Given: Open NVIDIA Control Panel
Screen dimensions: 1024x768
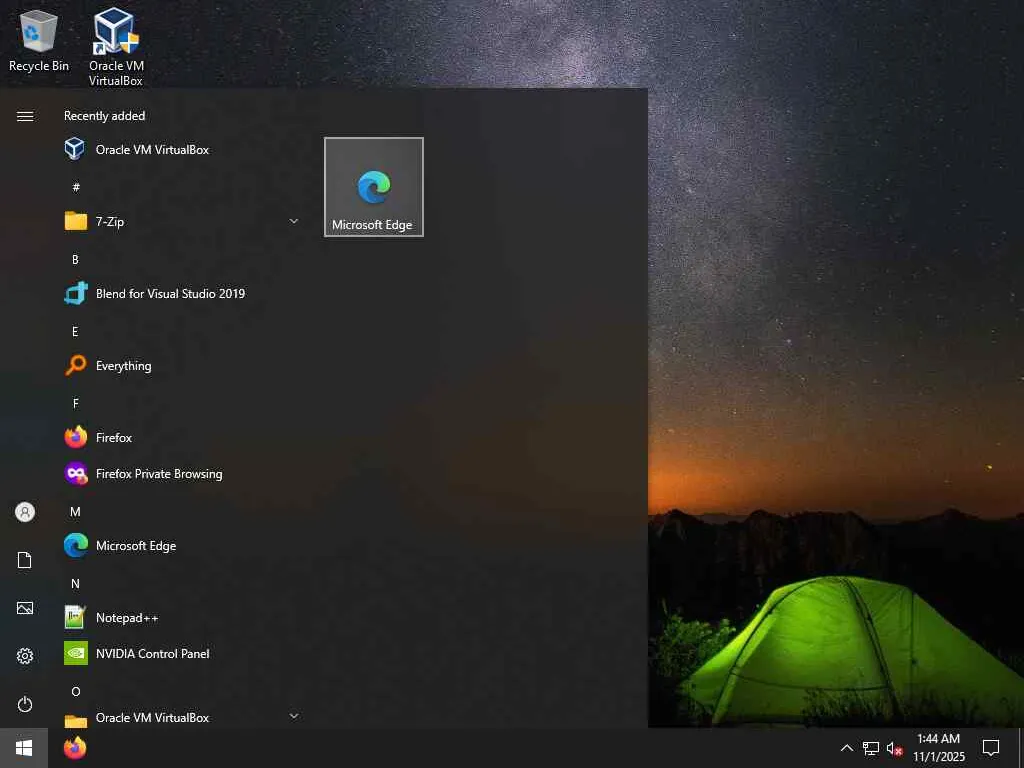Looking at the screenshot, I should pyautogui.click(x=183, y=653).
